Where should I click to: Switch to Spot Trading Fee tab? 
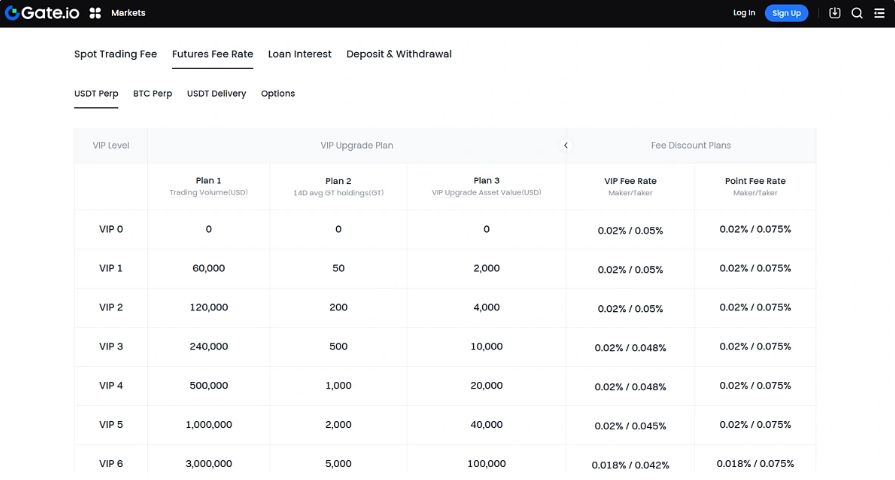(x=115, y=54)
